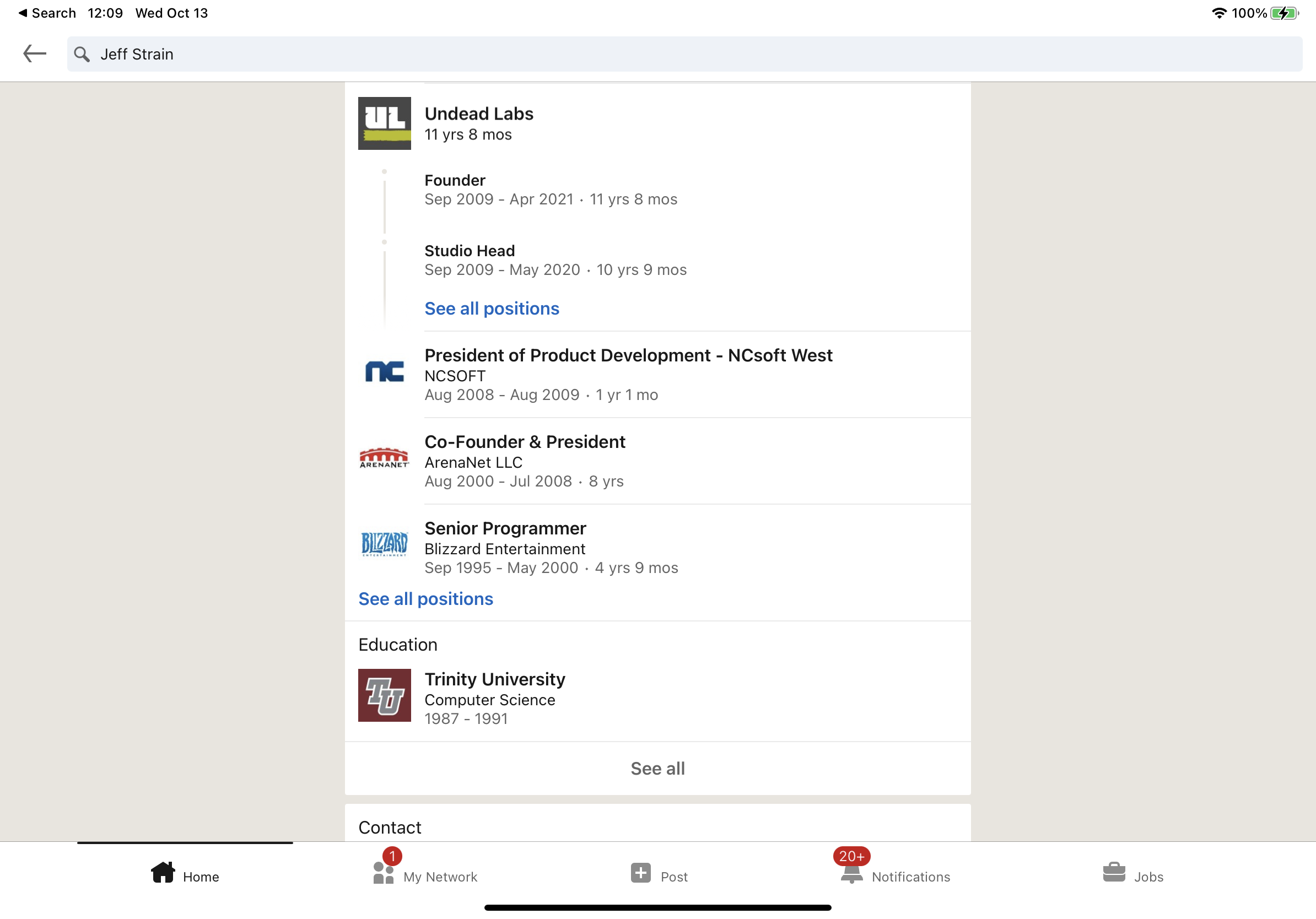
Task: Tap the Computer Science field text
Action: coord(489,700)
